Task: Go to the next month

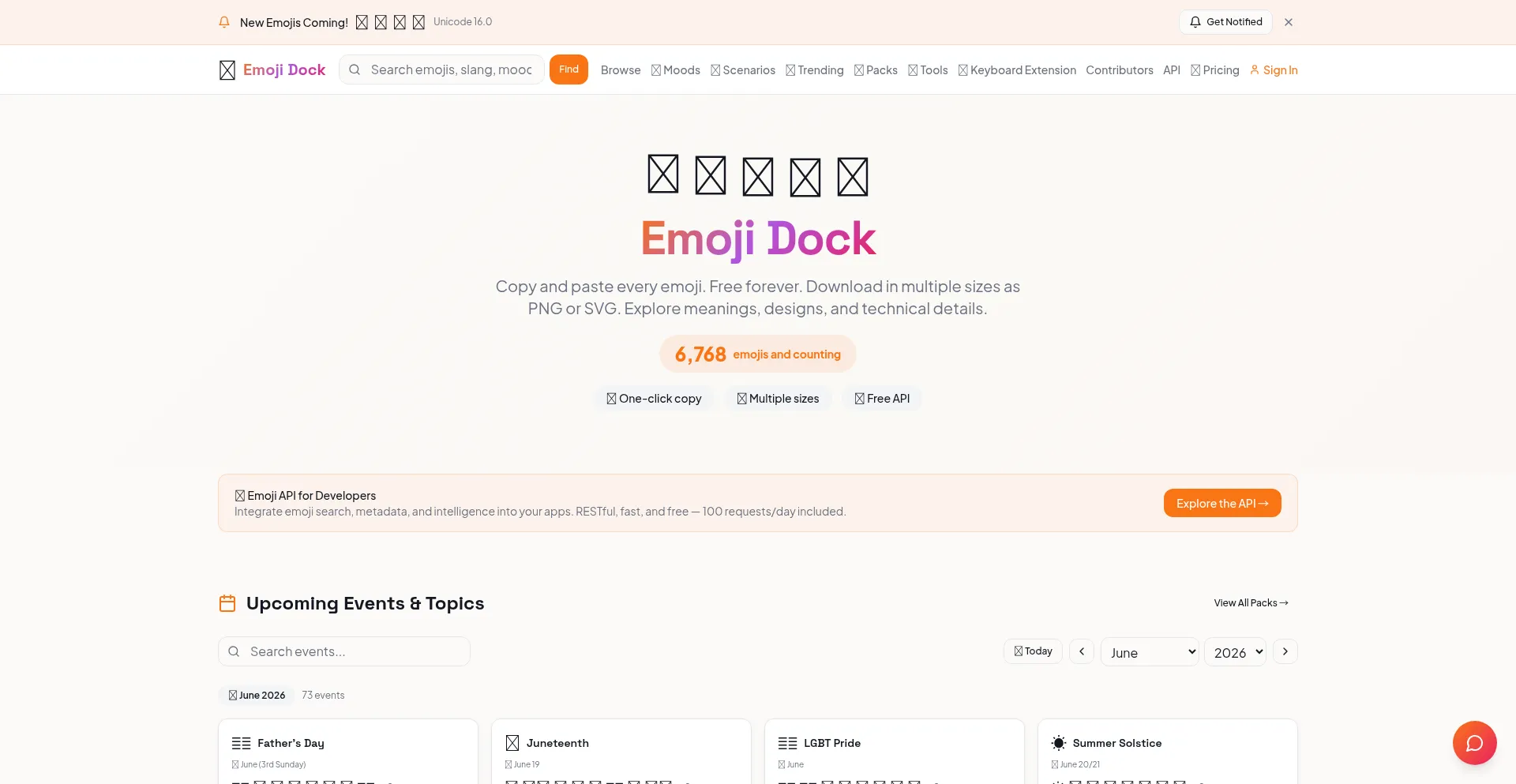Action: (x=1285, y=651)
